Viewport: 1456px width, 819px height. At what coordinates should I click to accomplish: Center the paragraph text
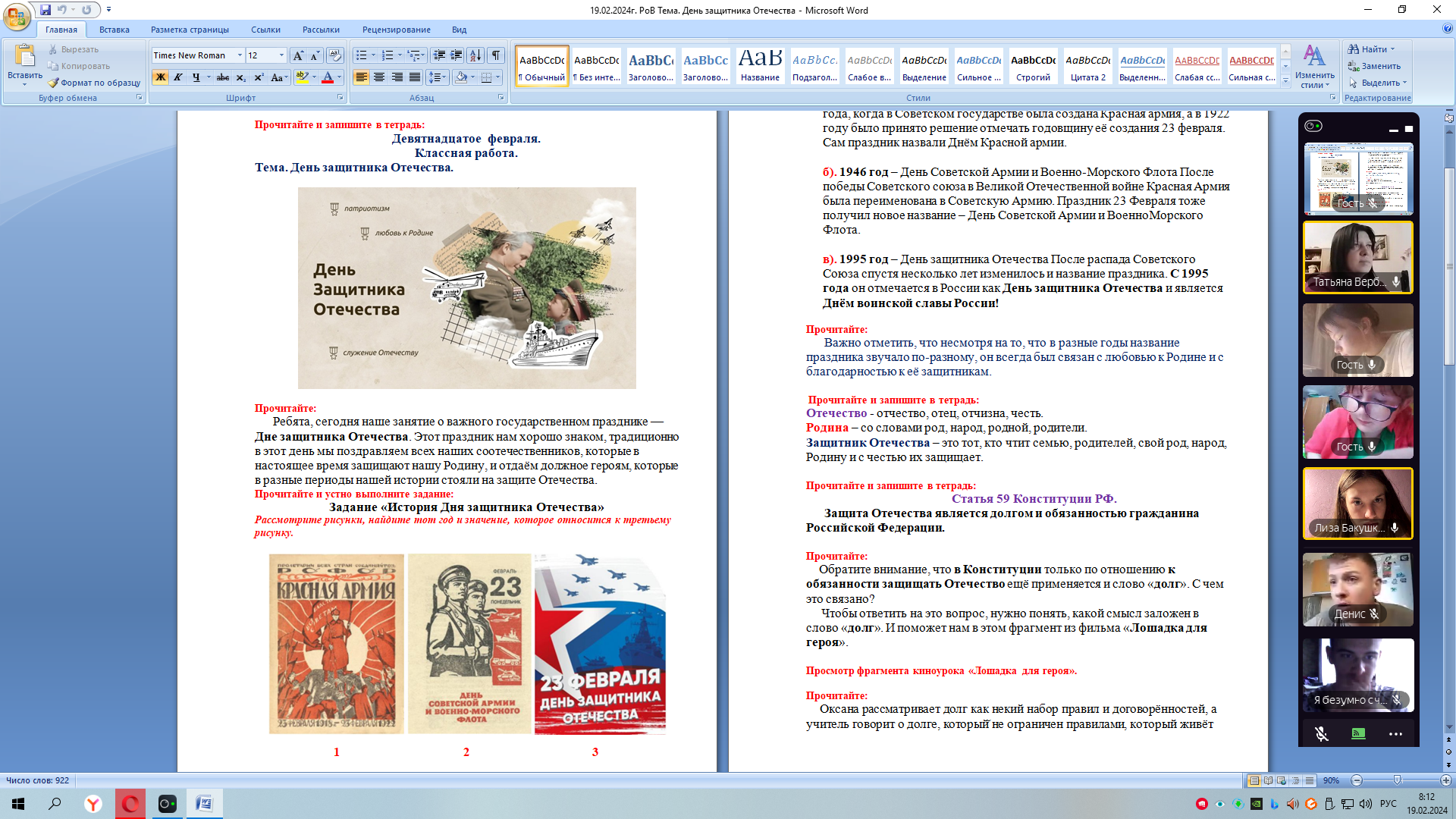click(379, 77)
